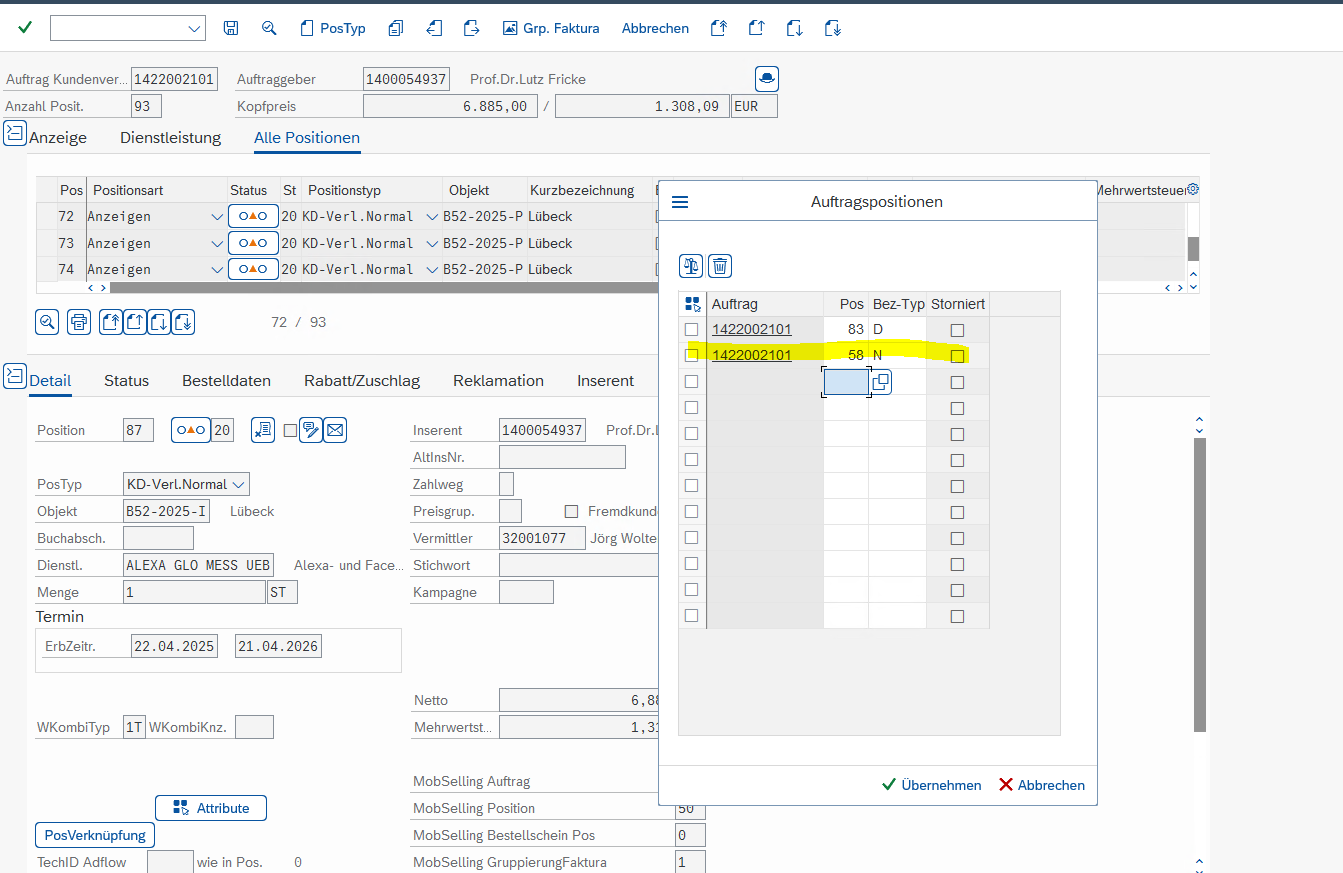Select the Alle Positionen tab
The height and width of the screenshot is (873, 1343).
(x=307, y=138)
